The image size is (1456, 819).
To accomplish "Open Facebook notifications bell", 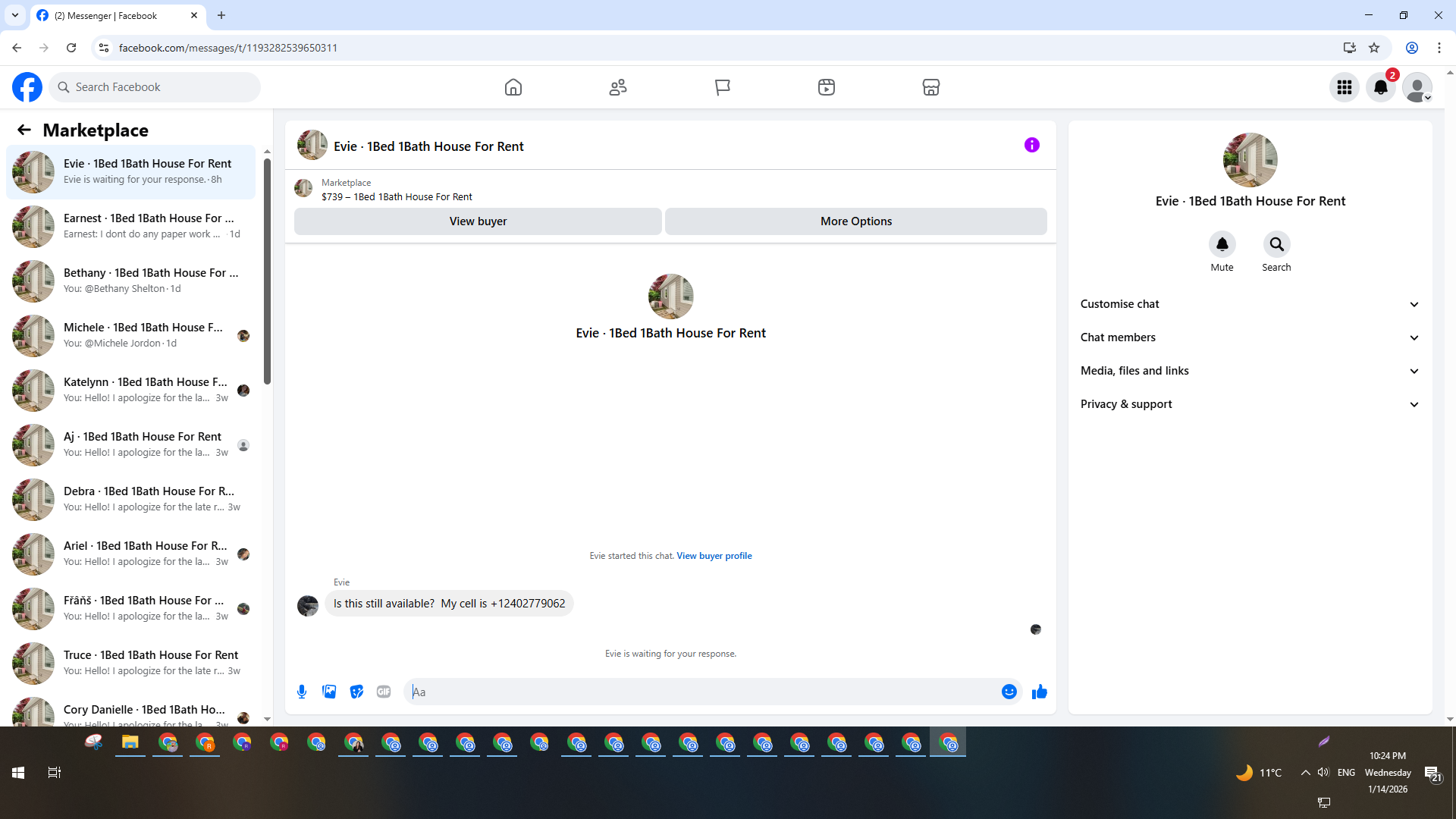I will [1381, 87].
